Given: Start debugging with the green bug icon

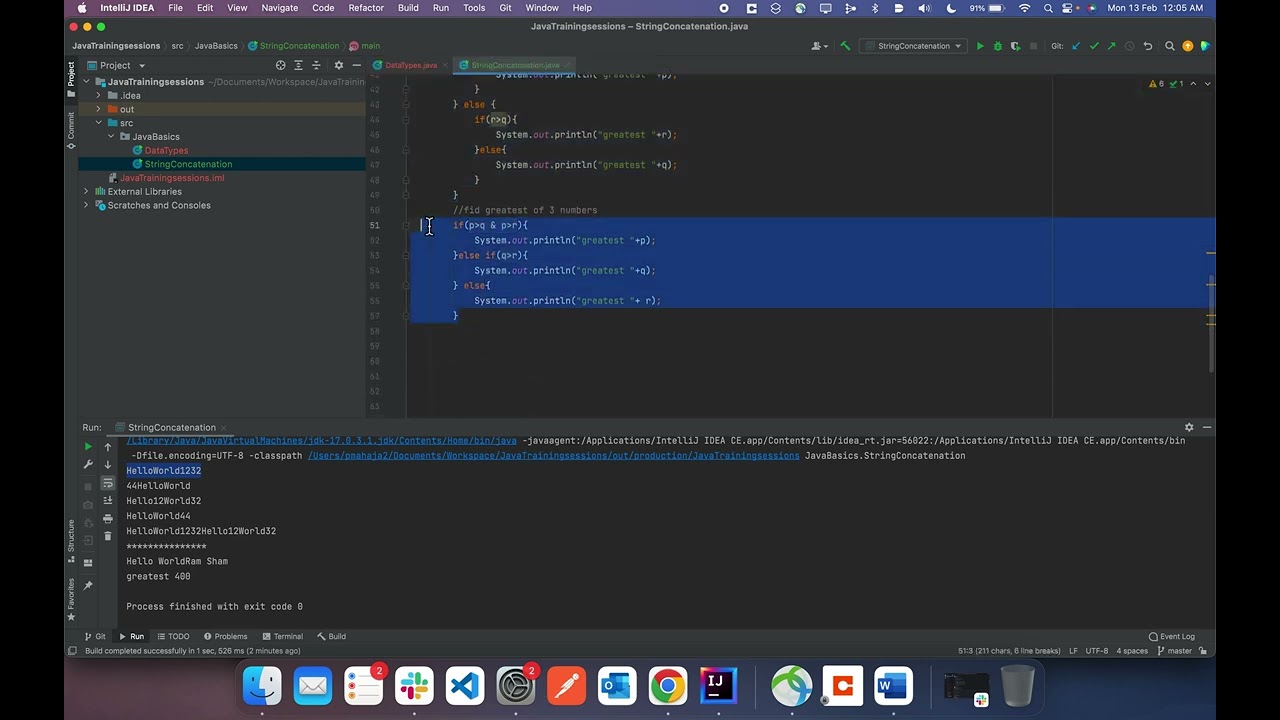Looking at the screenshot, I should coord(997,46).
